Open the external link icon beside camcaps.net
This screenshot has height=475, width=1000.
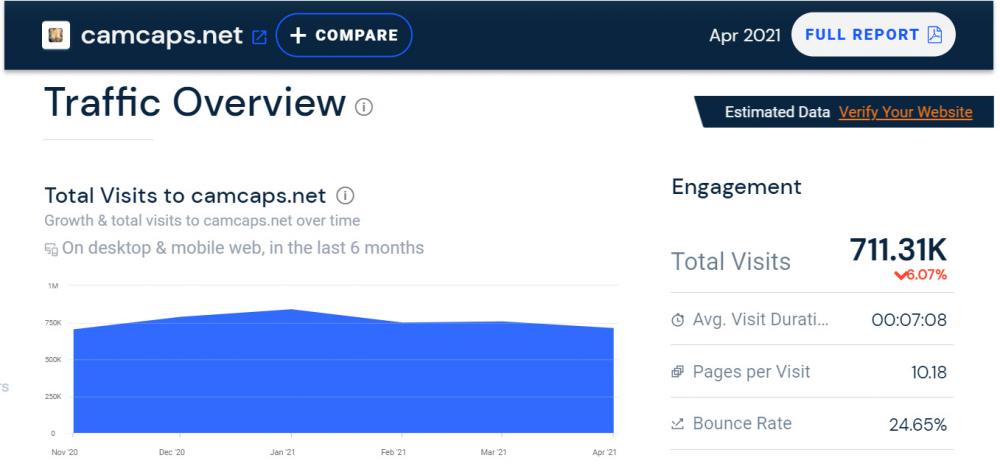pos(259,37)
